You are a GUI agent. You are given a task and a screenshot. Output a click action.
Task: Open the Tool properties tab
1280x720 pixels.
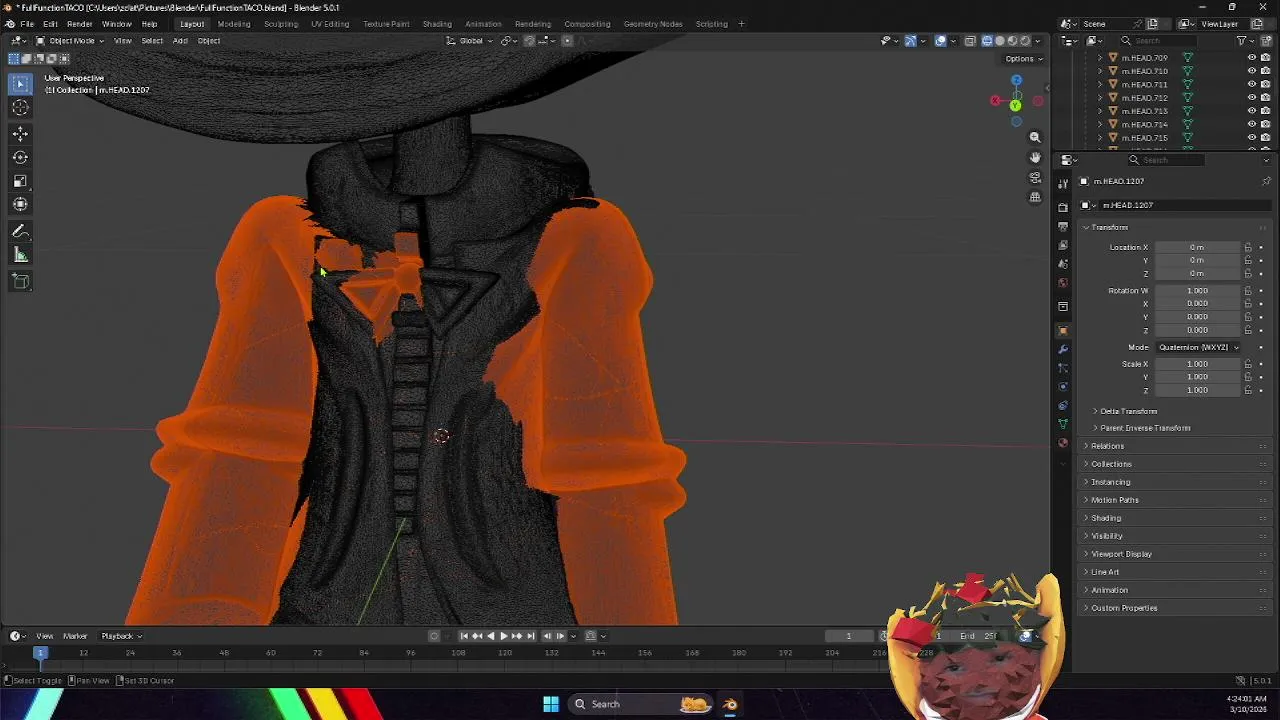click(x=1063, y=183)
